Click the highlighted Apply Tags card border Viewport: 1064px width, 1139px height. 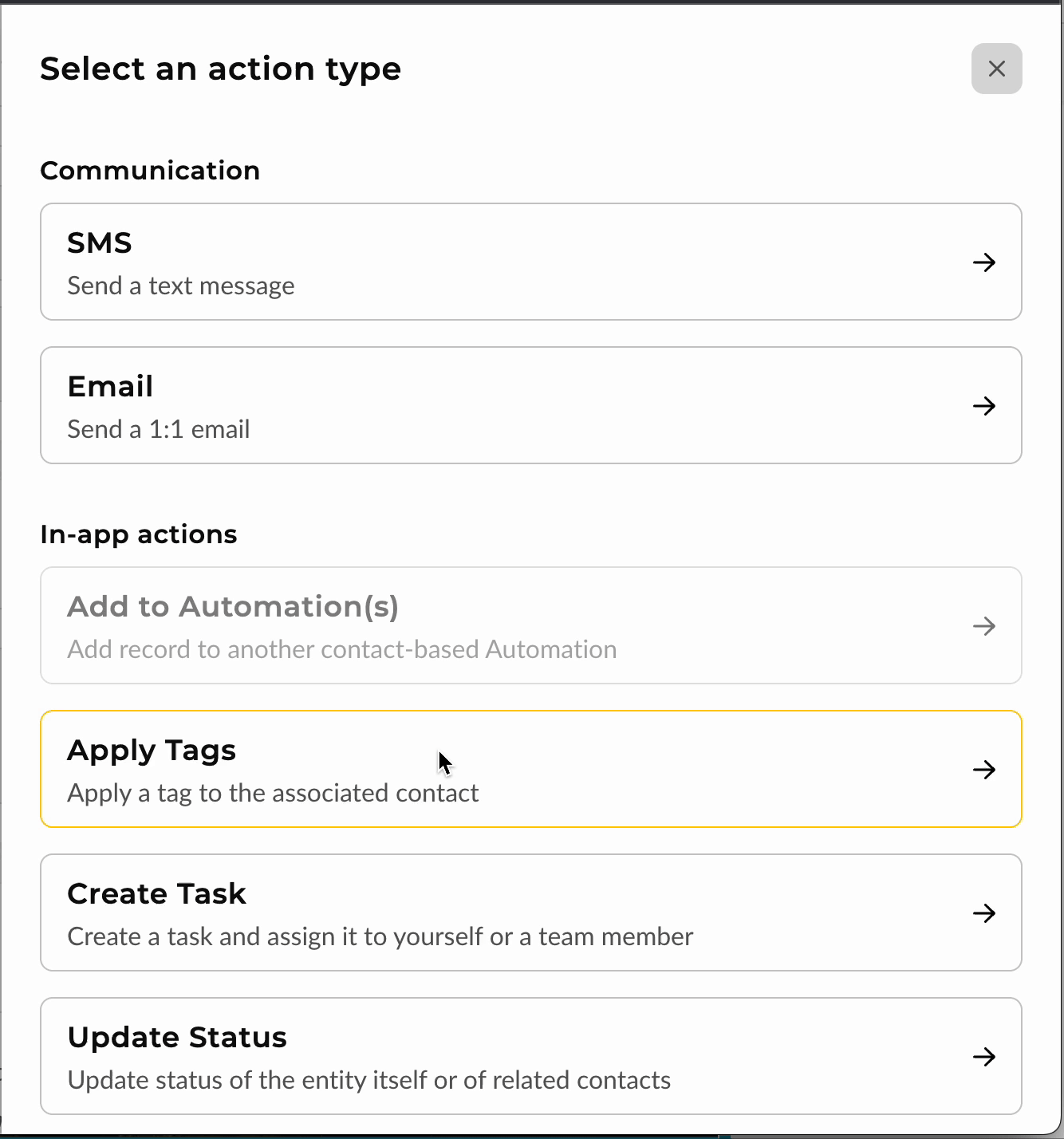(531, 711)
